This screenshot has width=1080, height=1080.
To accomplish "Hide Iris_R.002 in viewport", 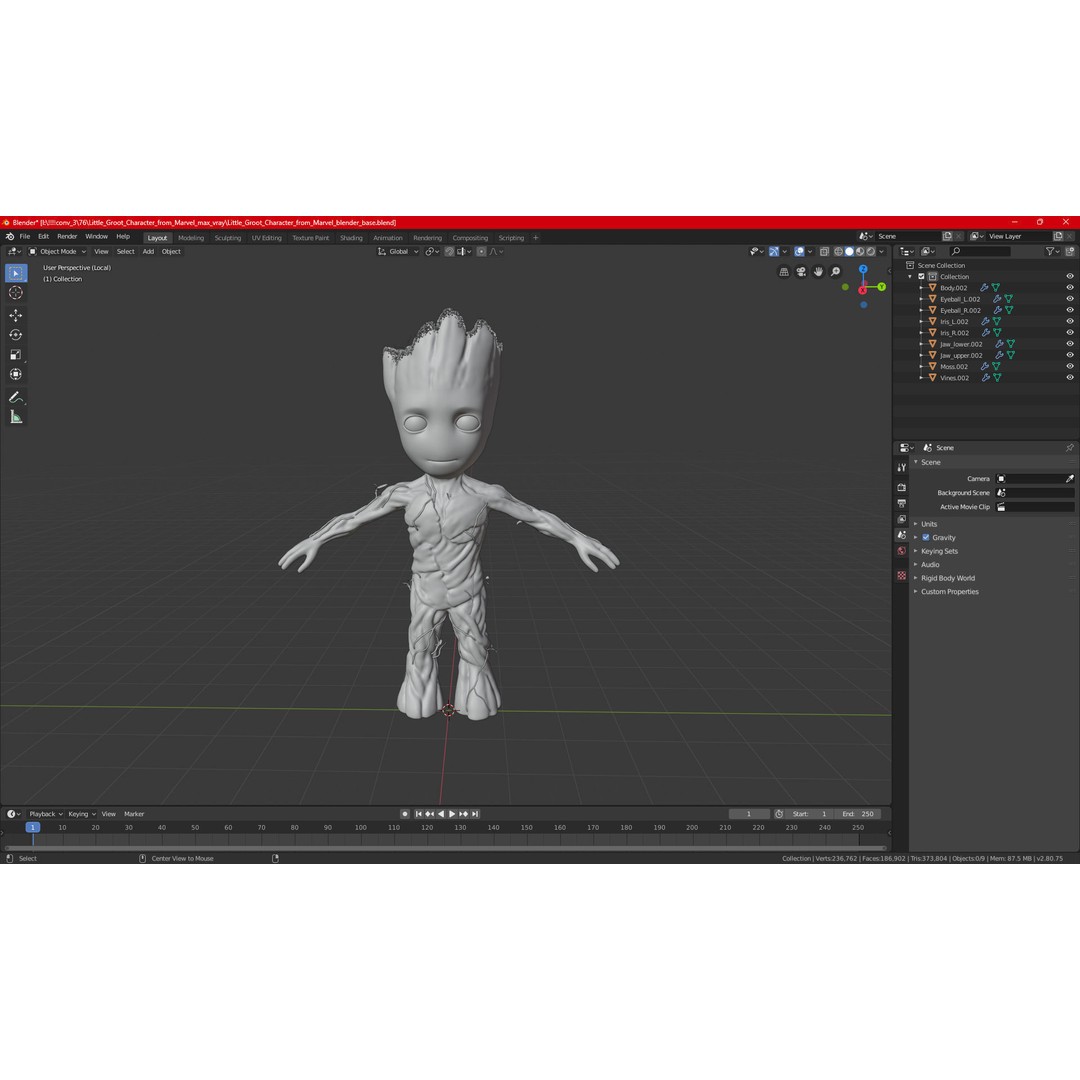I will 1070,333.
